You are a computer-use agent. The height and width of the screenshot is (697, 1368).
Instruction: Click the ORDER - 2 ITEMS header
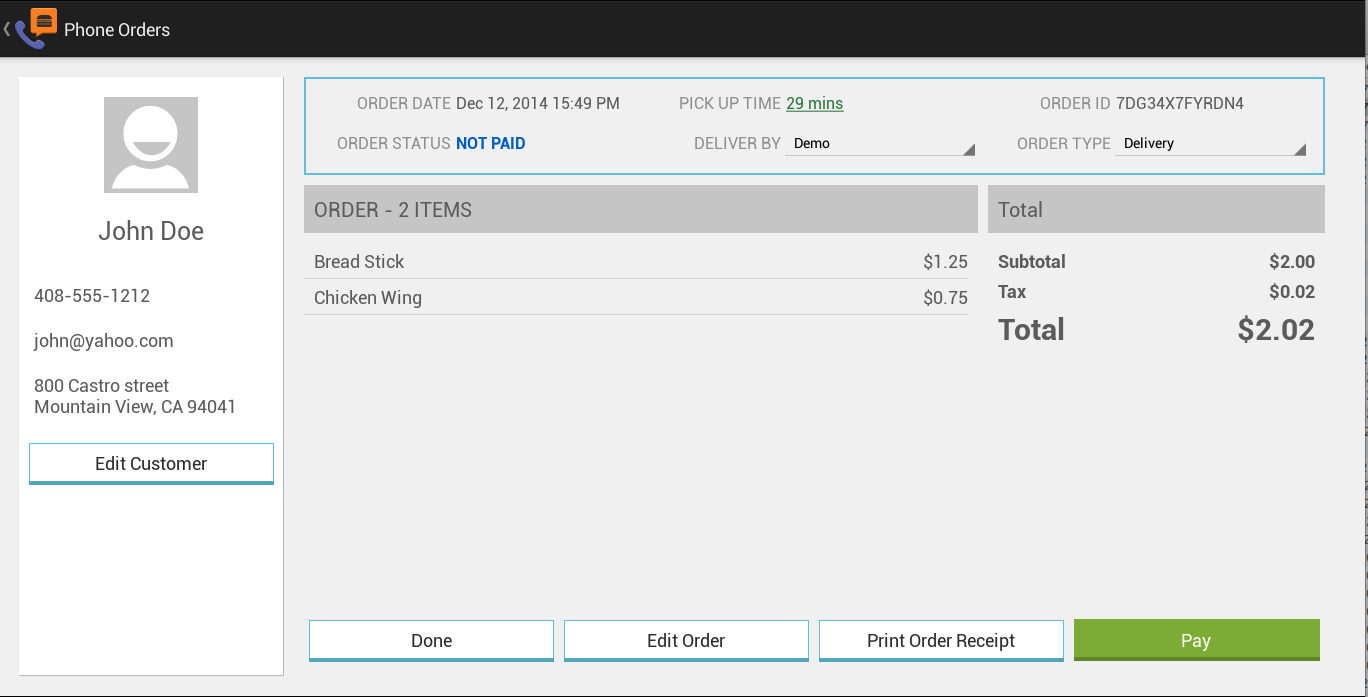pyautogui.click(x=641, y=209)
